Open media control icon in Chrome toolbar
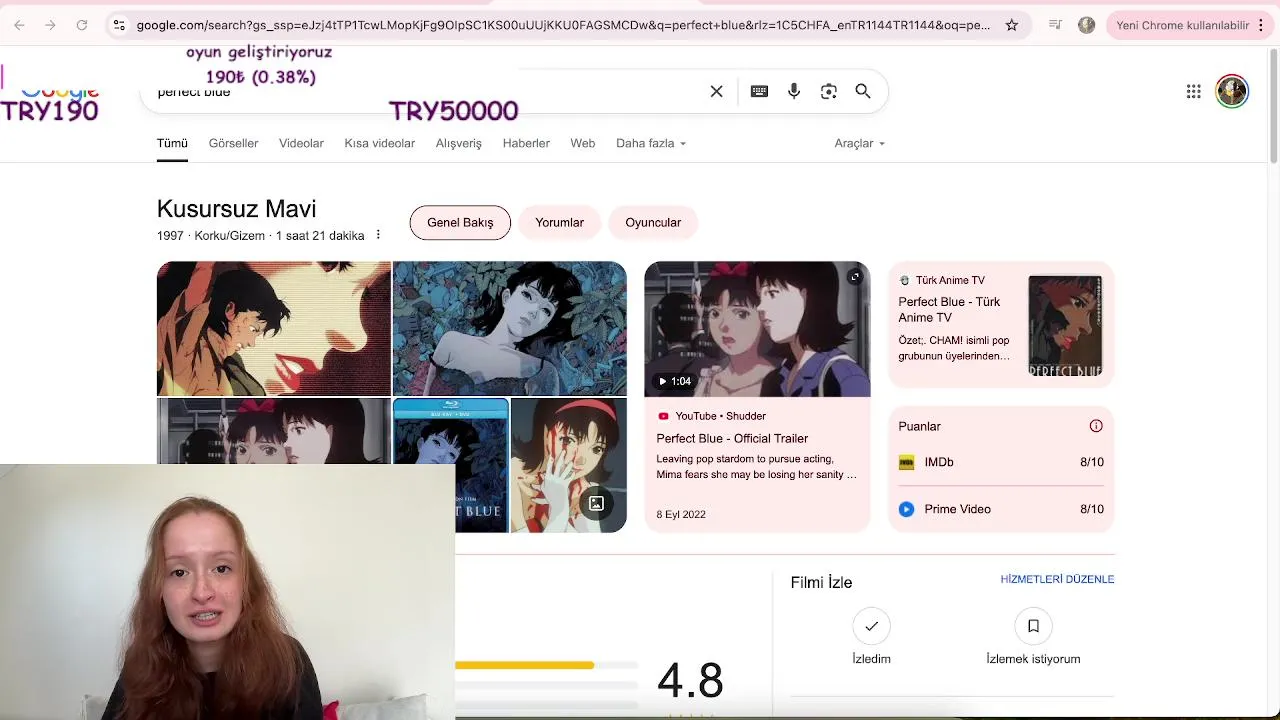 coord(1055,25)
